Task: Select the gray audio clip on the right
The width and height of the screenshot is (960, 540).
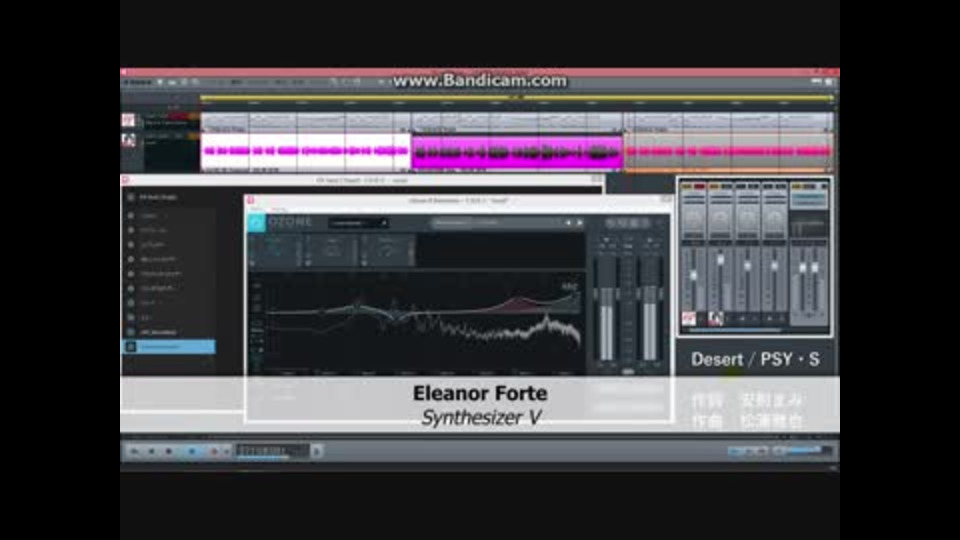Action: pyautogui.click(x=729, y=151)
